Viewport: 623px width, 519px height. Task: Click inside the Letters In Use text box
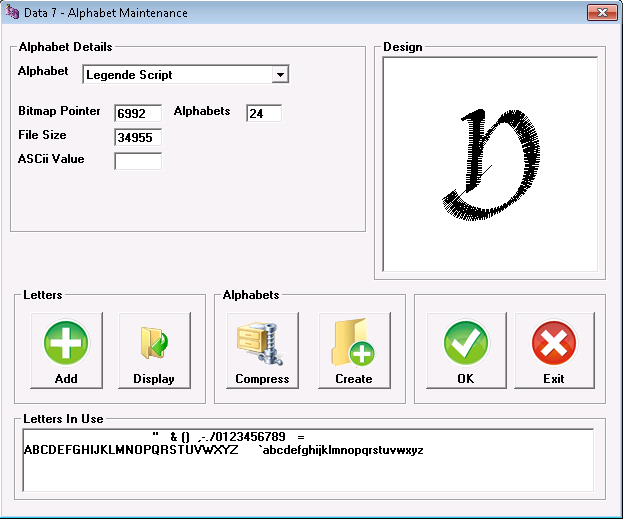click(x=308, y=460)
